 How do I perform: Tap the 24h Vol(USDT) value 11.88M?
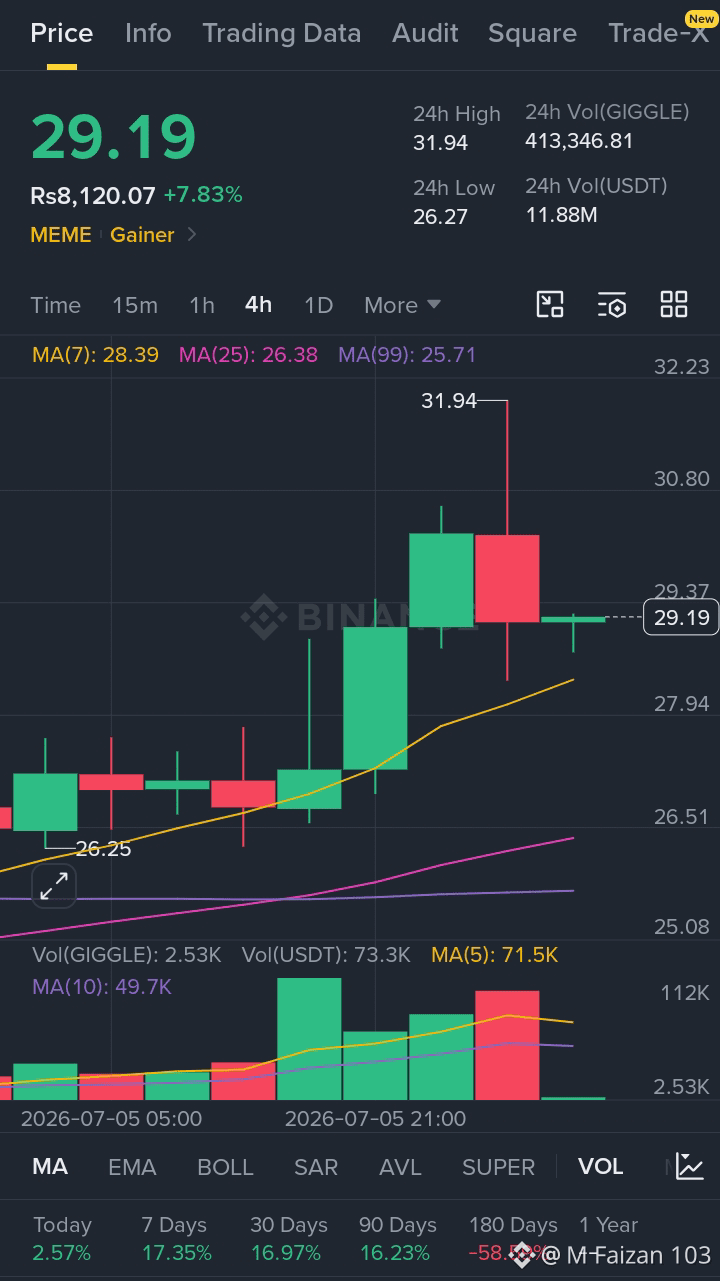click(x=561, y=214)
